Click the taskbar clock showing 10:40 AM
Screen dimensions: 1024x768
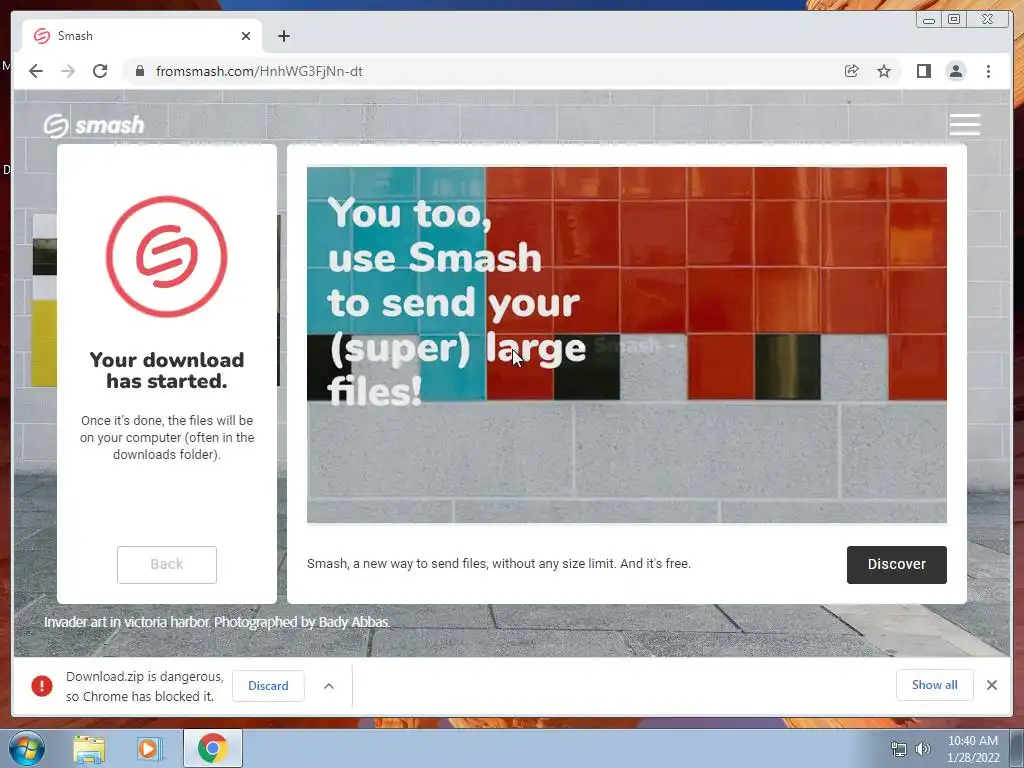[x=973, y=749]
